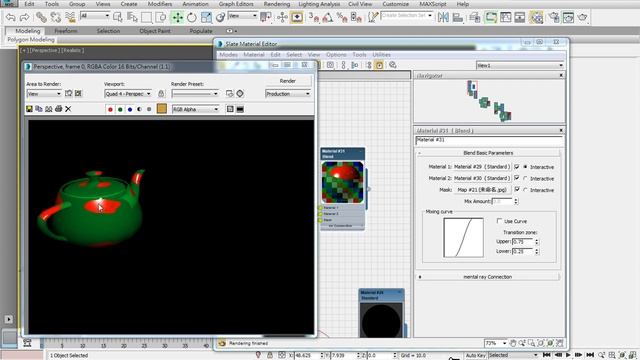Open the Modifiers menu
640x360 pixels.
tap(160, 4)
